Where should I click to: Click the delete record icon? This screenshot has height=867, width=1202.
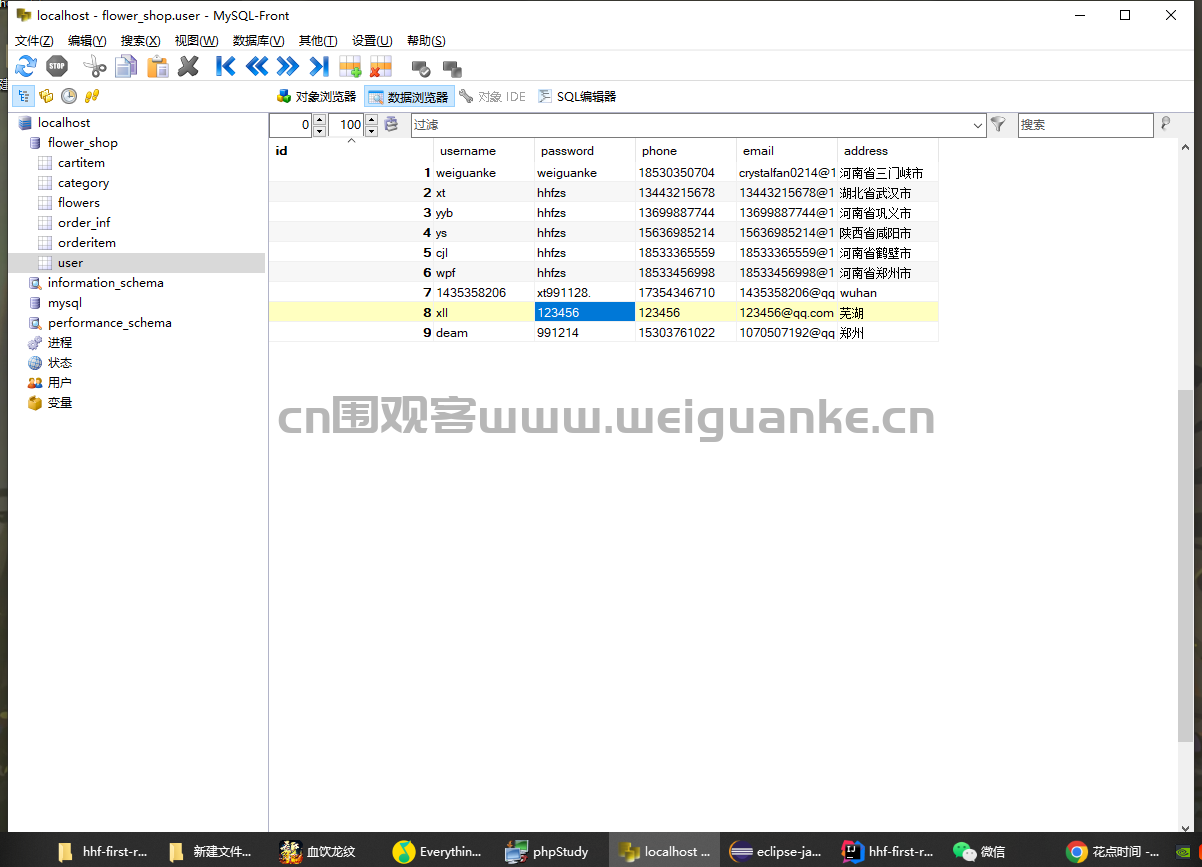[x=380, y=67]
